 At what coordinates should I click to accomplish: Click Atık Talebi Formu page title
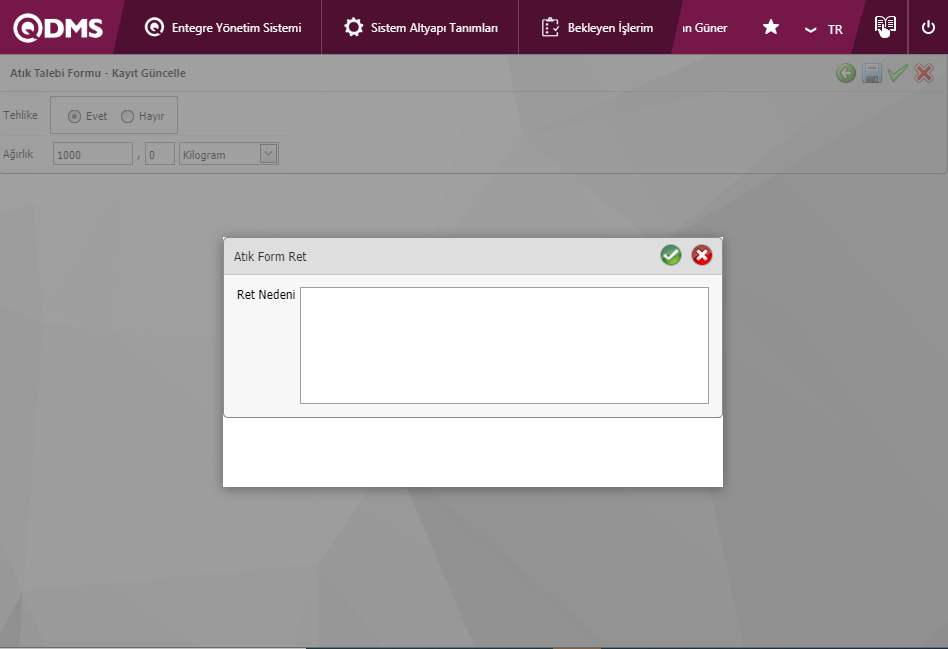pos(98,73)
